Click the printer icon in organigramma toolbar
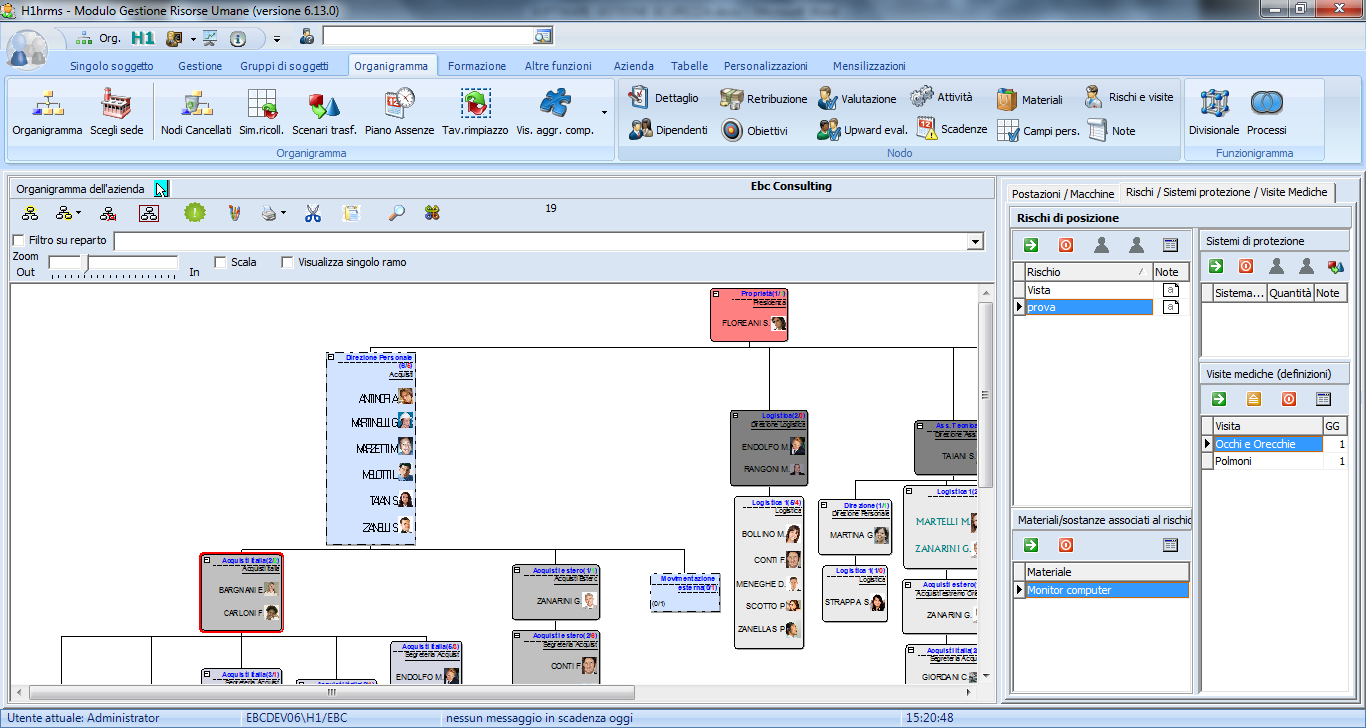The width and height of the screenshot is (1366, 728). click(x=268, y=212)
